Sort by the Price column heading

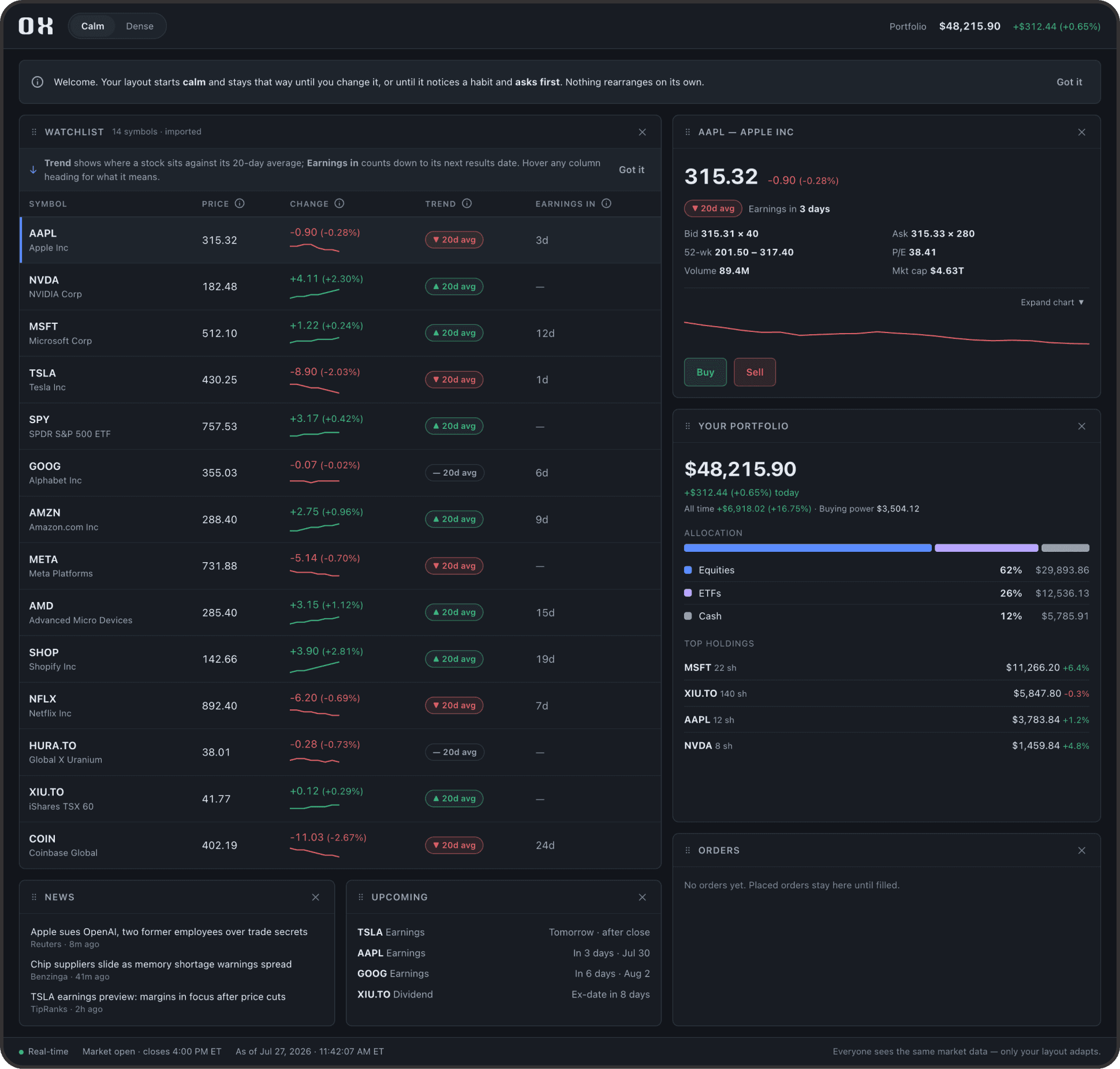[215, 204]
